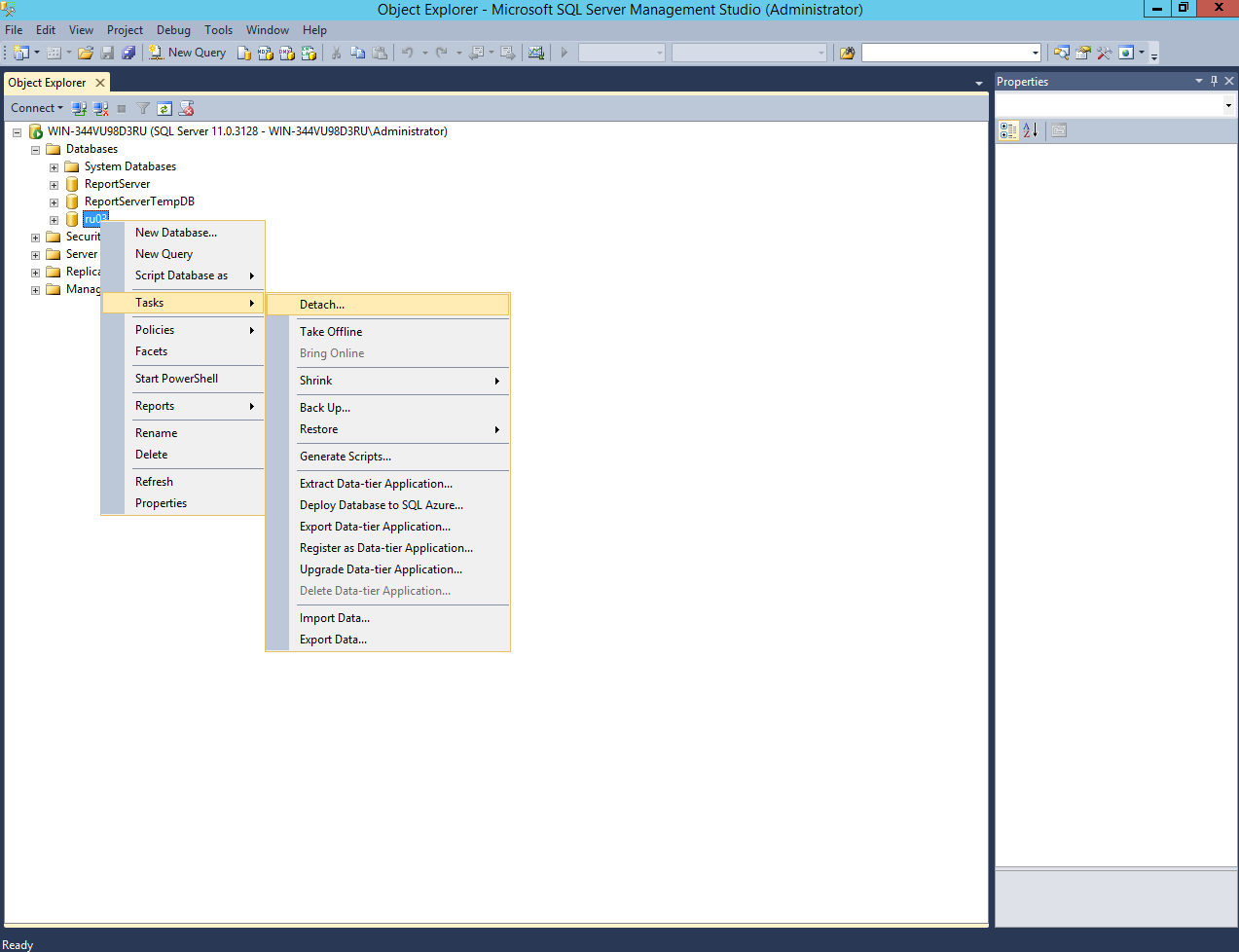
Task: Click the Activity Monitor toolbar icon
Action: pyautogui.click(x=536, y=53)
